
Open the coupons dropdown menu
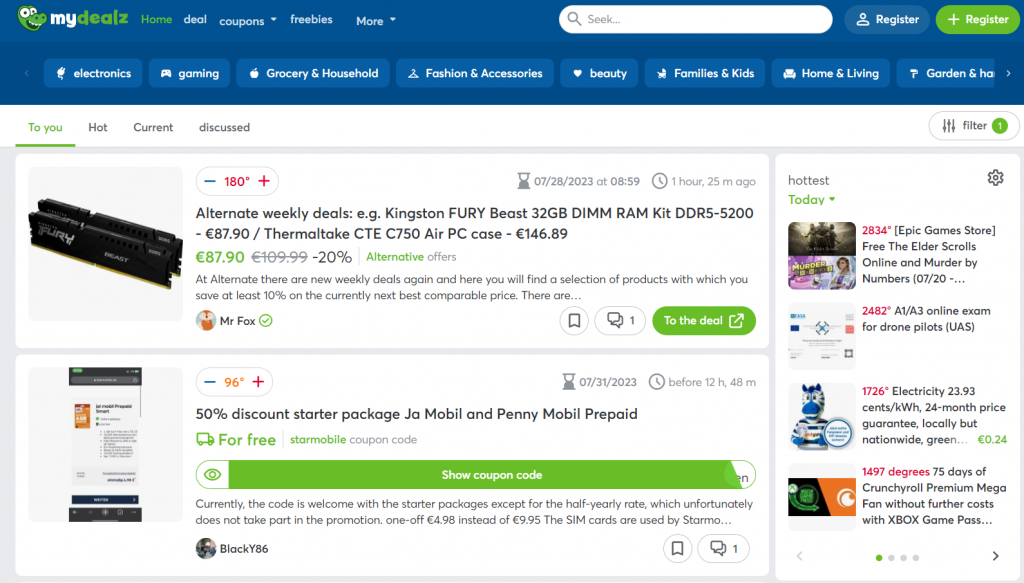pyautogui.click(x=248, y=20)
